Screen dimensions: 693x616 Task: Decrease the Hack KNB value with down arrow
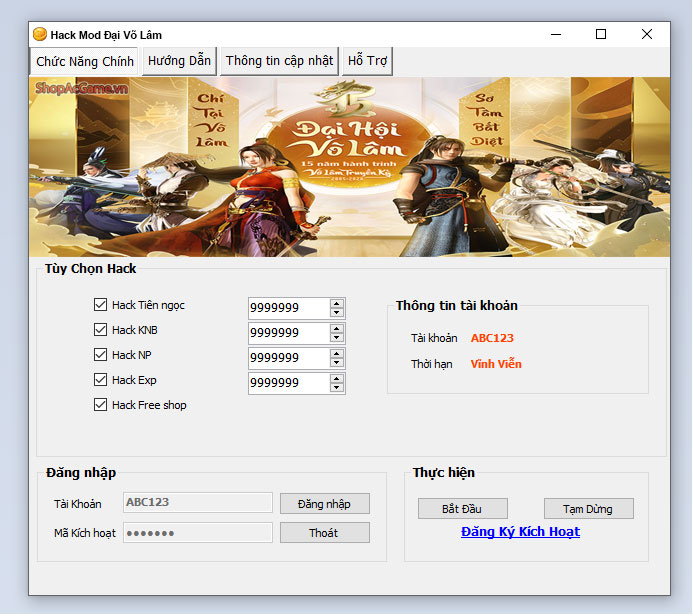(337, 338)
